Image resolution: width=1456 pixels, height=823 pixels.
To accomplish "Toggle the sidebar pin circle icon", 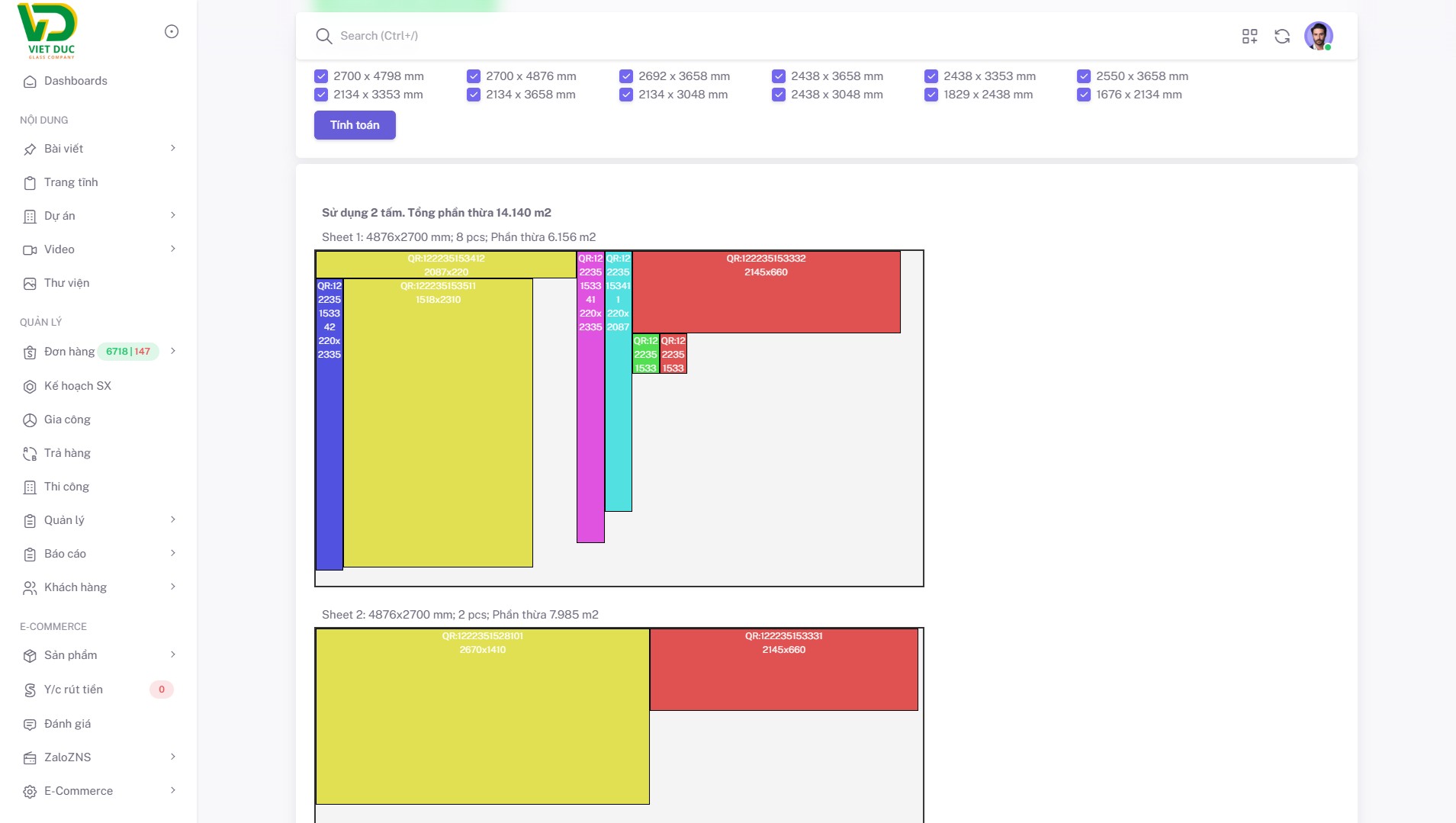I will coord(172,31).
